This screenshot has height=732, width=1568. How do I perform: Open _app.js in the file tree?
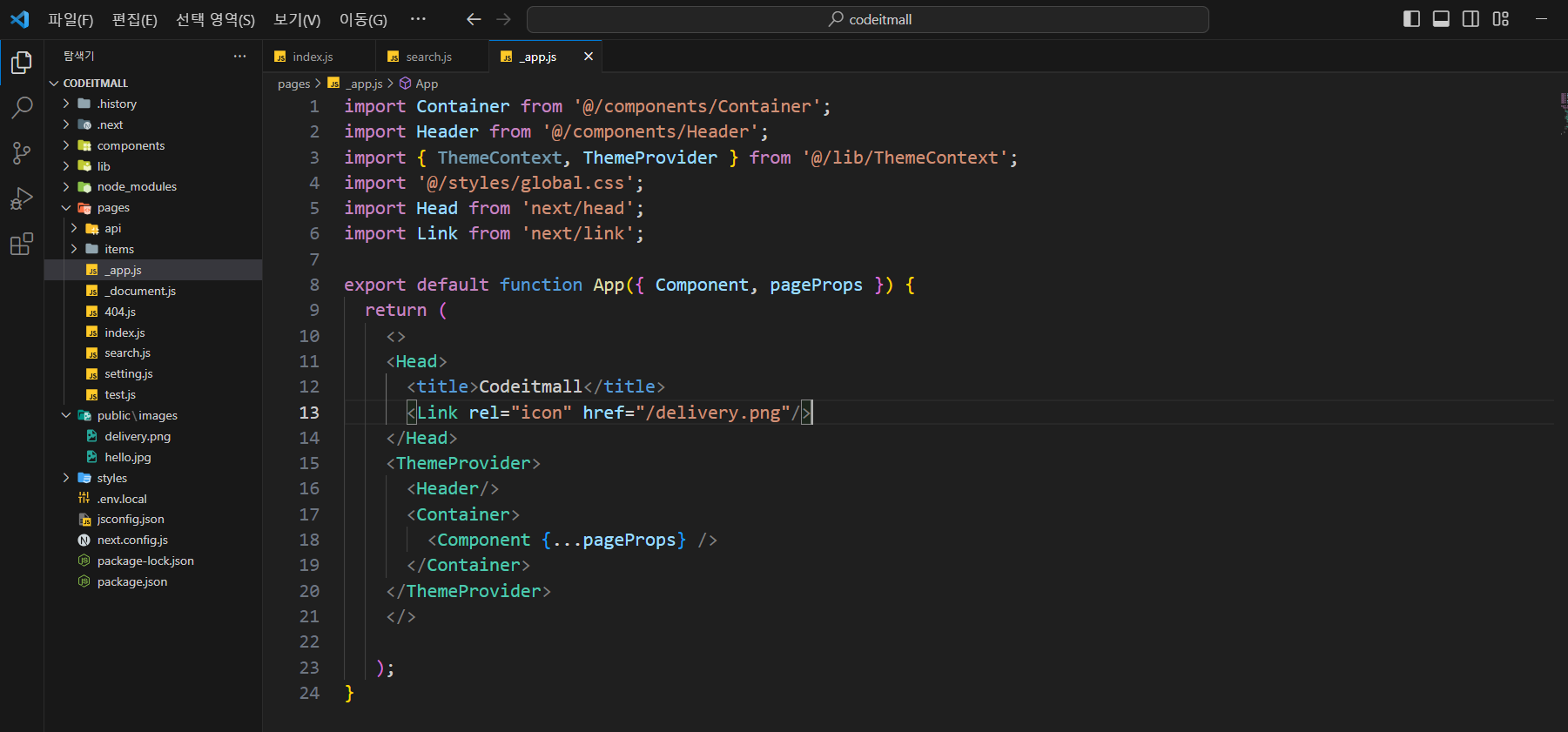(153, 270)
